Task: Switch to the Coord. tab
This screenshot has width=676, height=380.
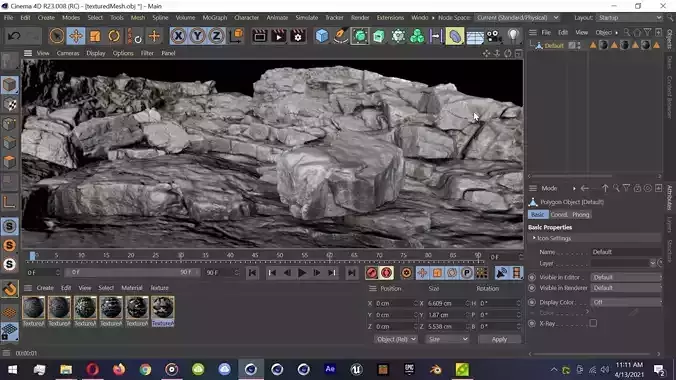Action: (x=559, y=214)
